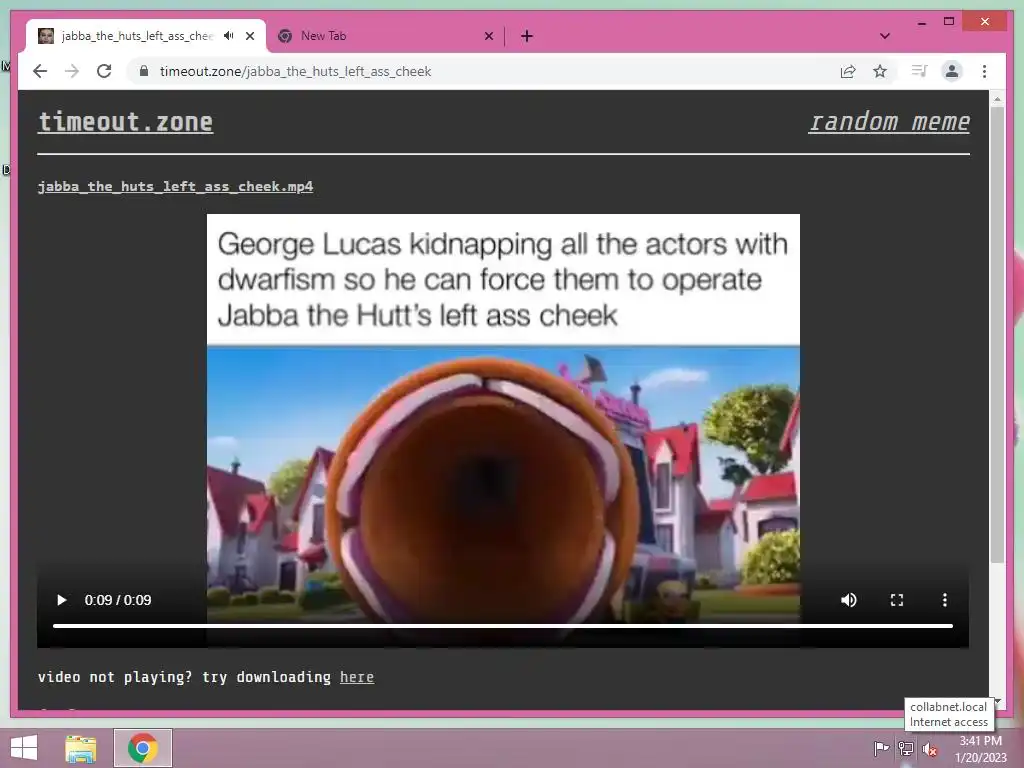1024x768 pixels.
Task: Bookmark this page with the star icon
Action: 880,71
